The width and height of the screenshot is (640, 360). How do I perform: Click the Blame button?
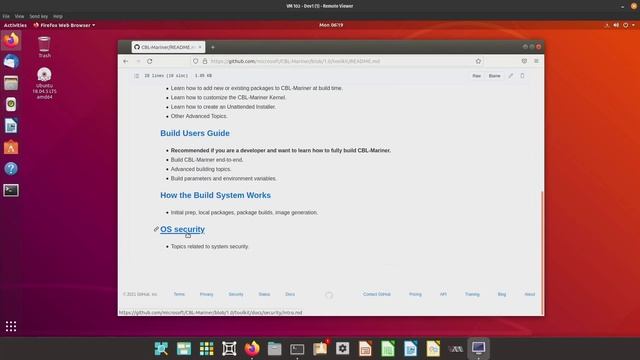coord(494,76)
